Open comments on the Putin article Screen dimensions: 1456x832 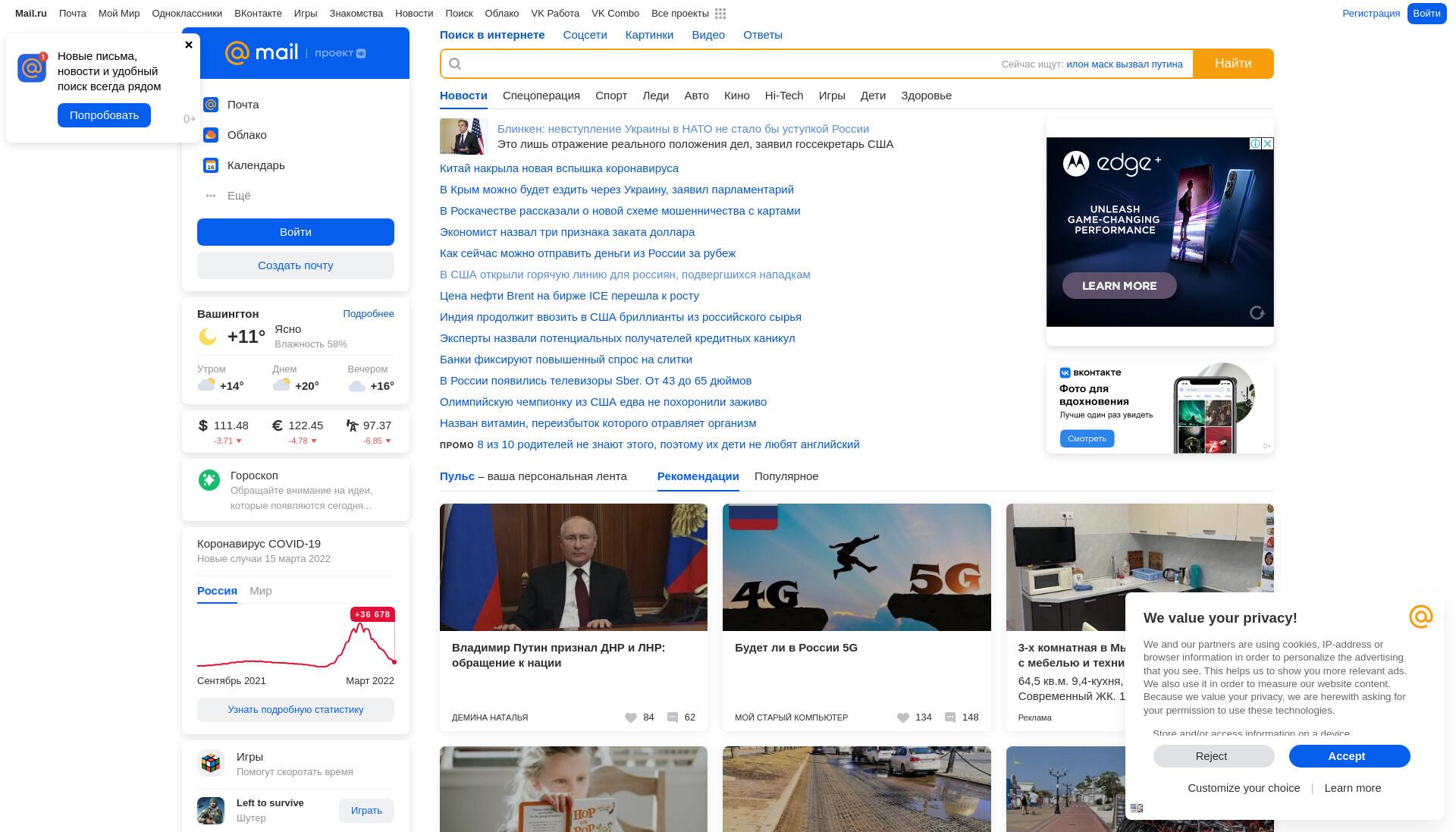tap(673, 717)
